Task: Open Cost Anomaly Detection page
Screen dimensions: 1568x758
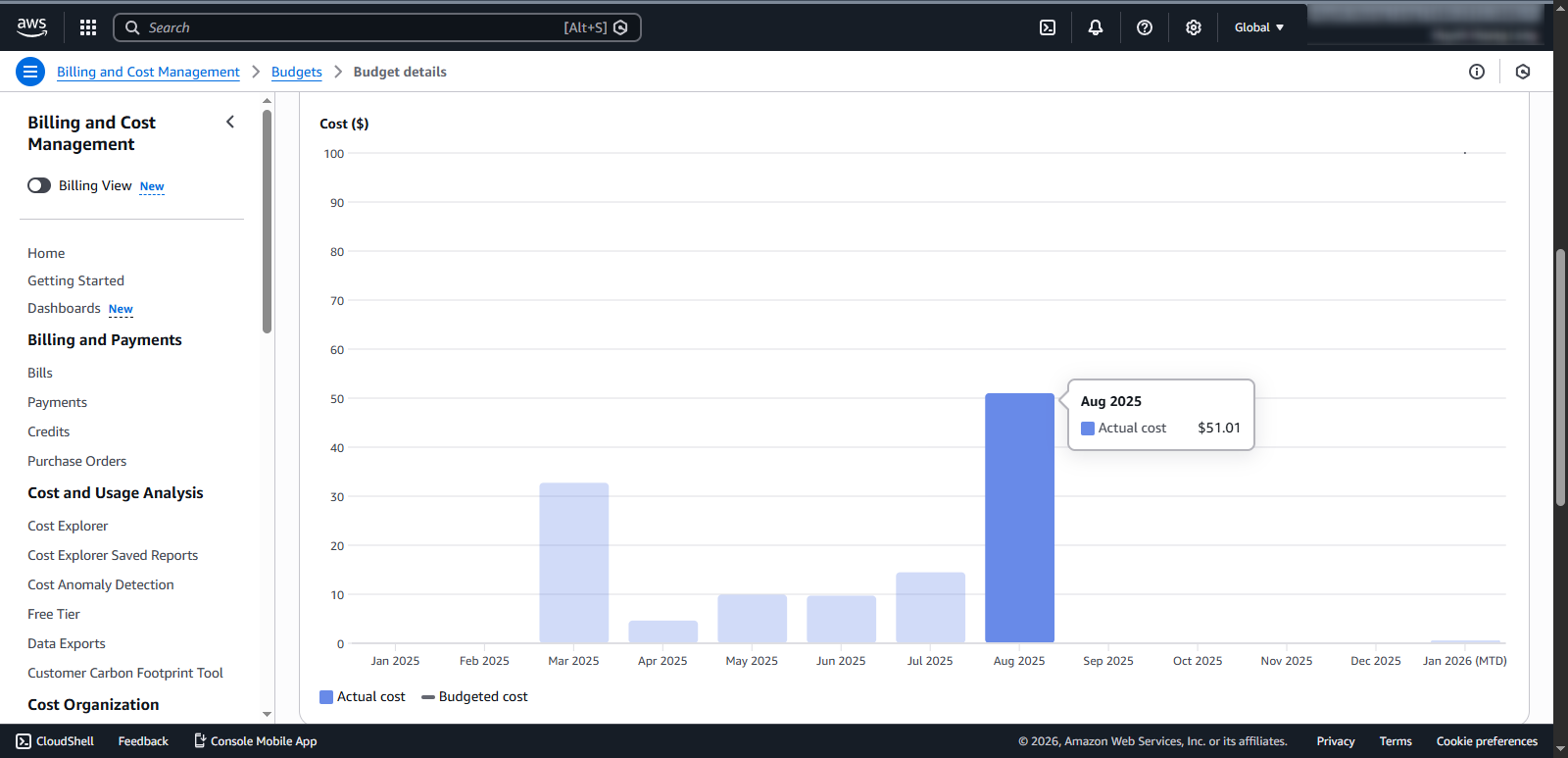Action: 101,584
